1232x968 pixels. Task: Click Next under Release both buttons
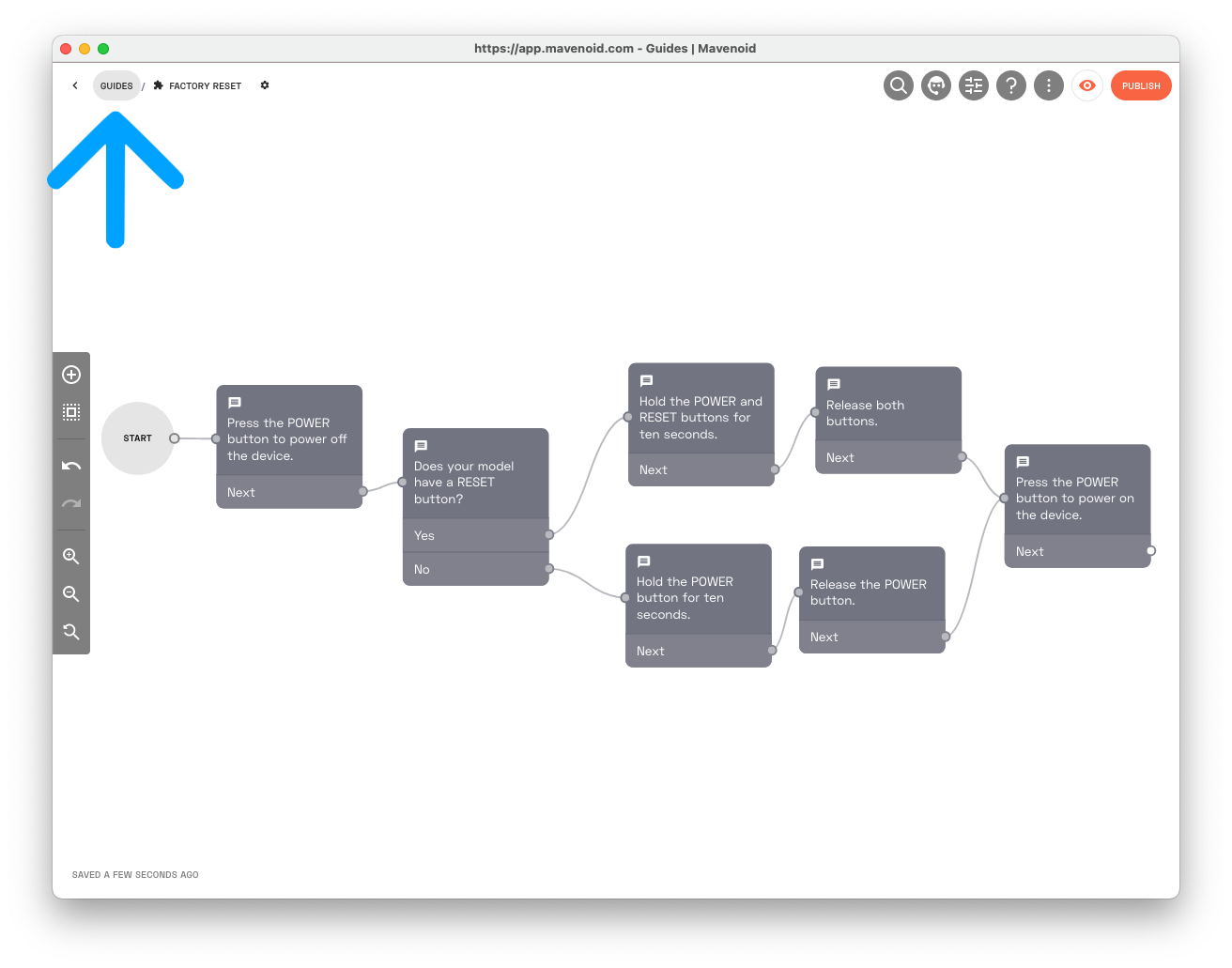click(x=888, y=457)
